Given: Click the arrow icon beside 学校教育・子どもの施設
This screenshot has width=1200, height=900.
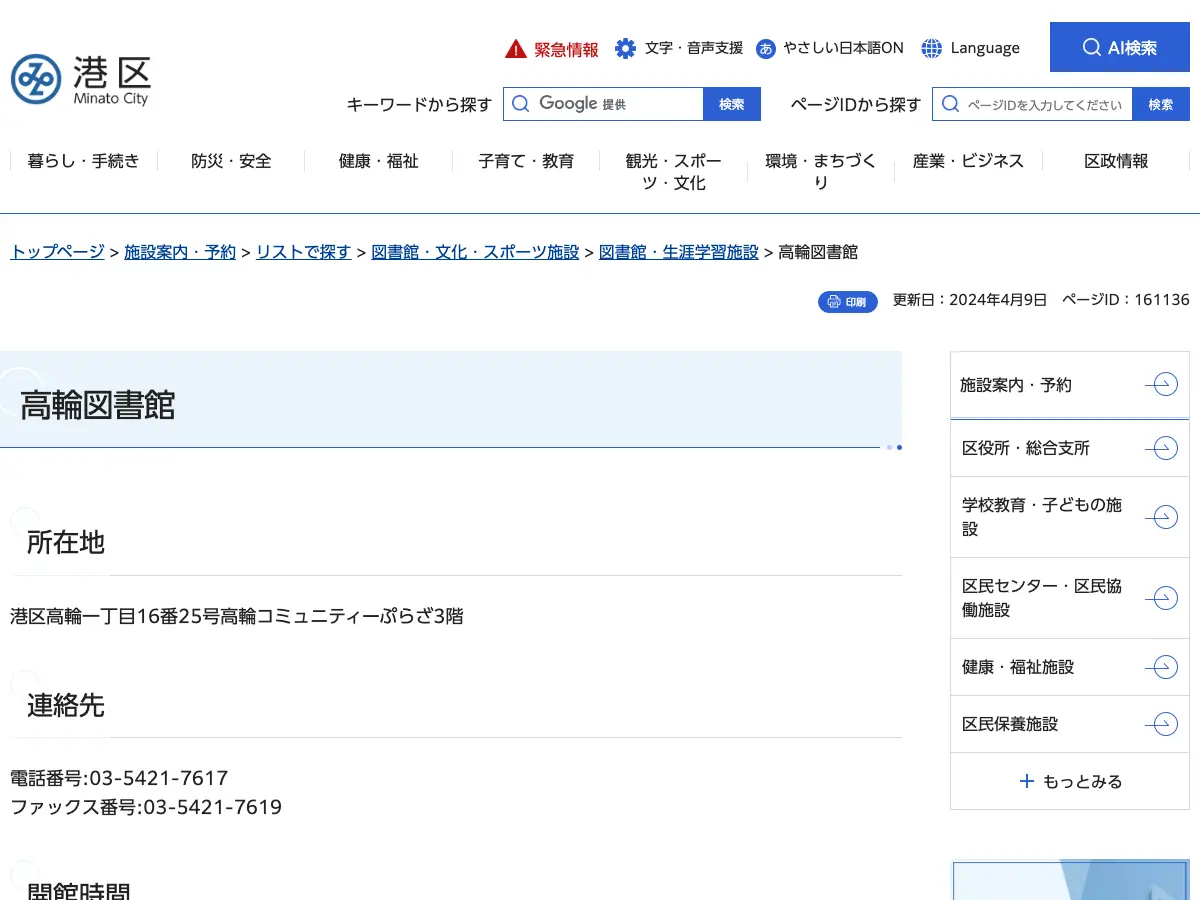Looking at the screenshot, I should (x=1161, y=517).
